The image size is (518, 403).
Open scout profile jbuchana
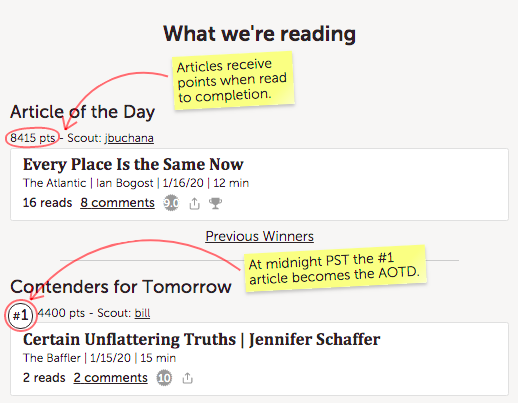(129, 138)
